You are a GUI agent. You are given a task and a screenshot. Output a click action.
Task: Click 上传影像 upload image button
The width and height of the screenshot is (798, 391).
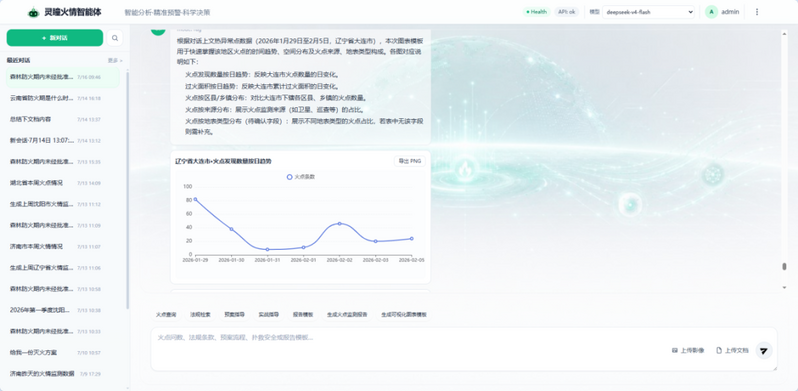coord(688,350)
